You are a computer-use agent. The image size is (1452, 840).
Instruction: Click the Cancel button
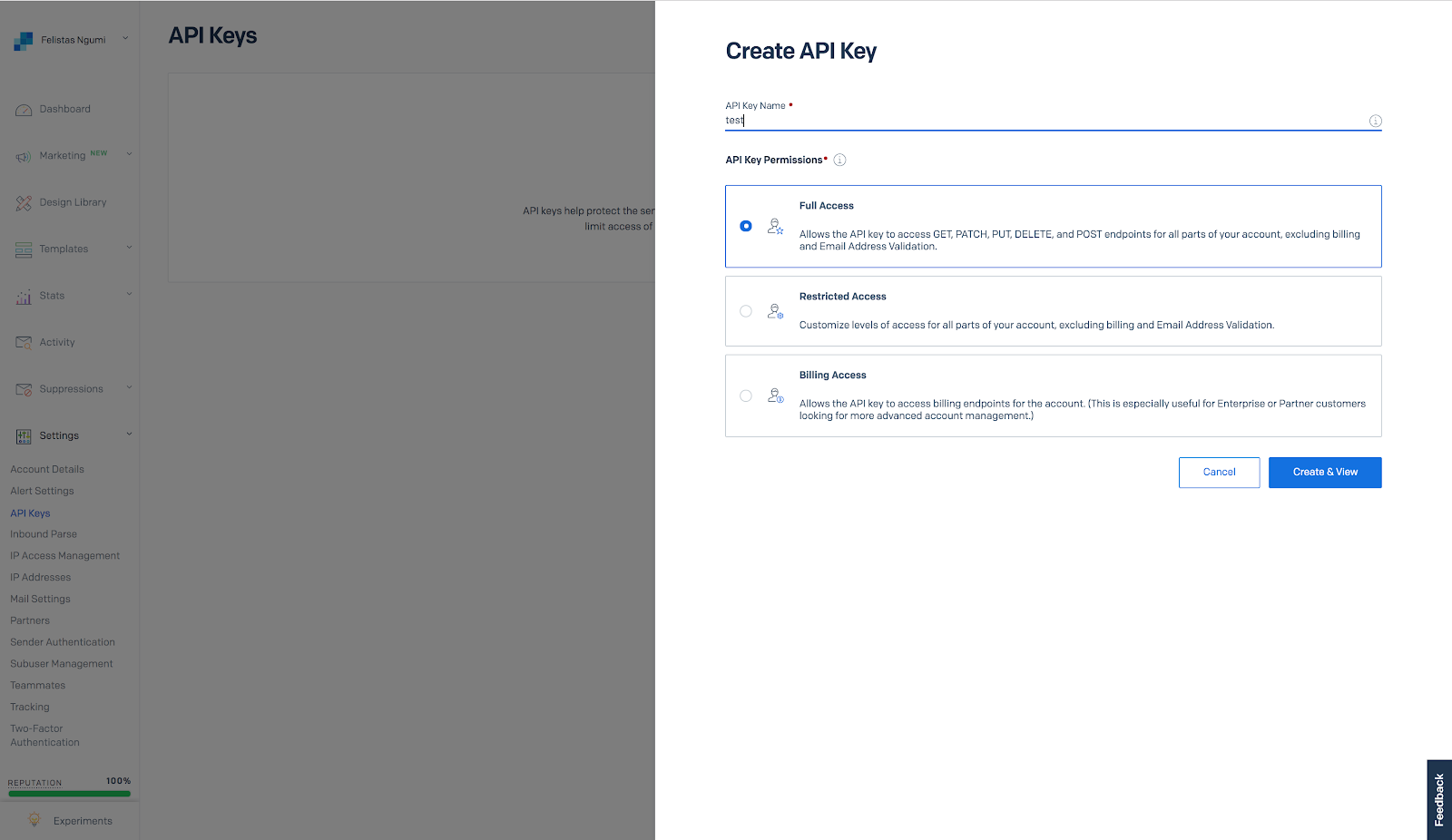1220,473
